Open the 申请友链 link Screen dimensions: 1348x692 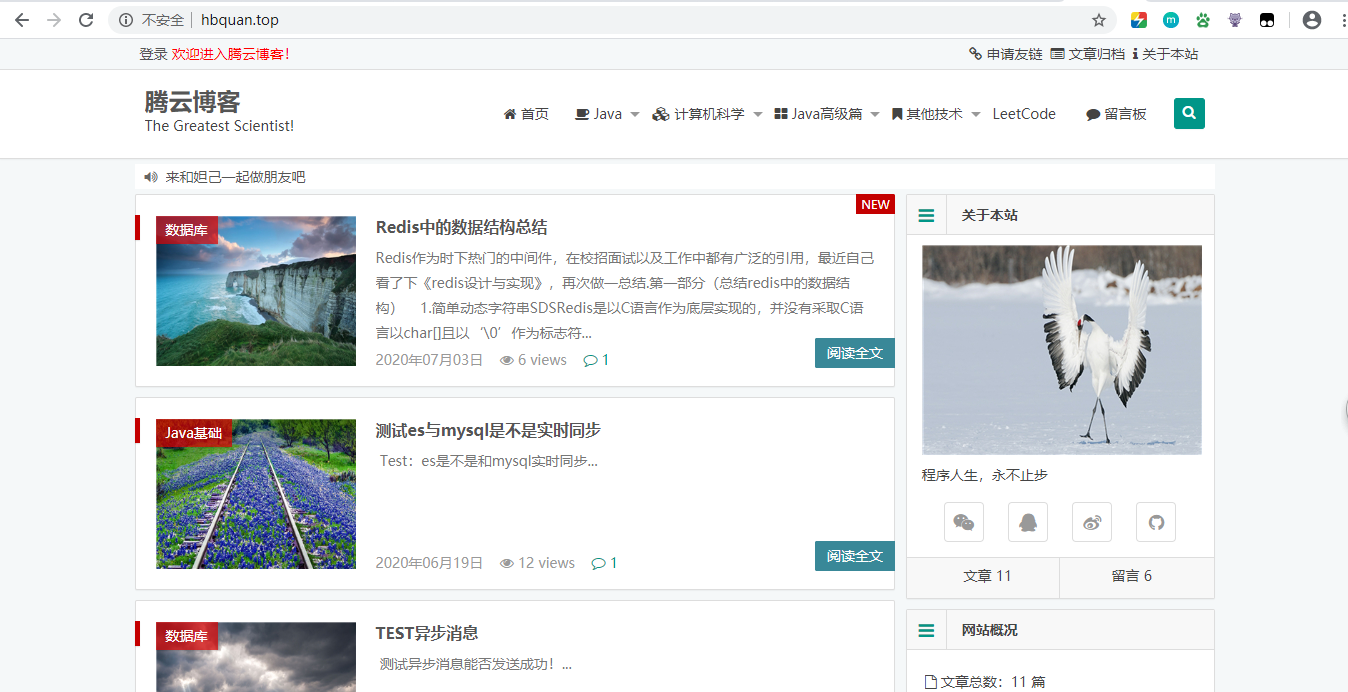coord(1006,54)
